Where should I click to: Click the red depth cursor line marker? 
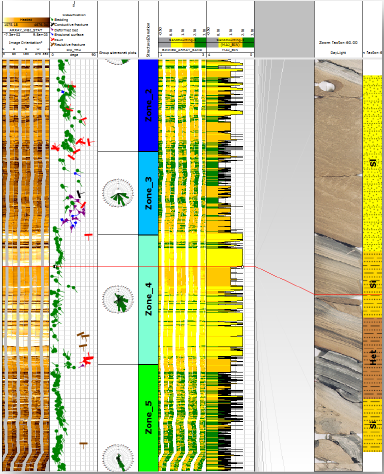128,267
